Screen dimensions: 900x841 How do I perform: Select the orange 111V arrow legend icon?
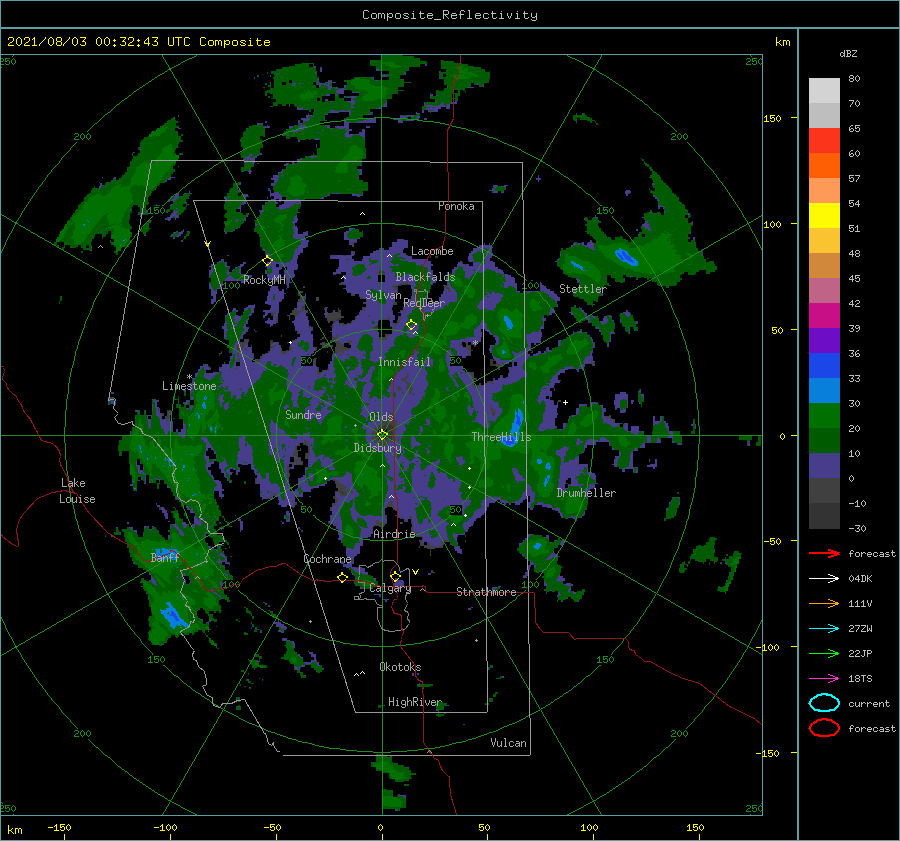824,603
